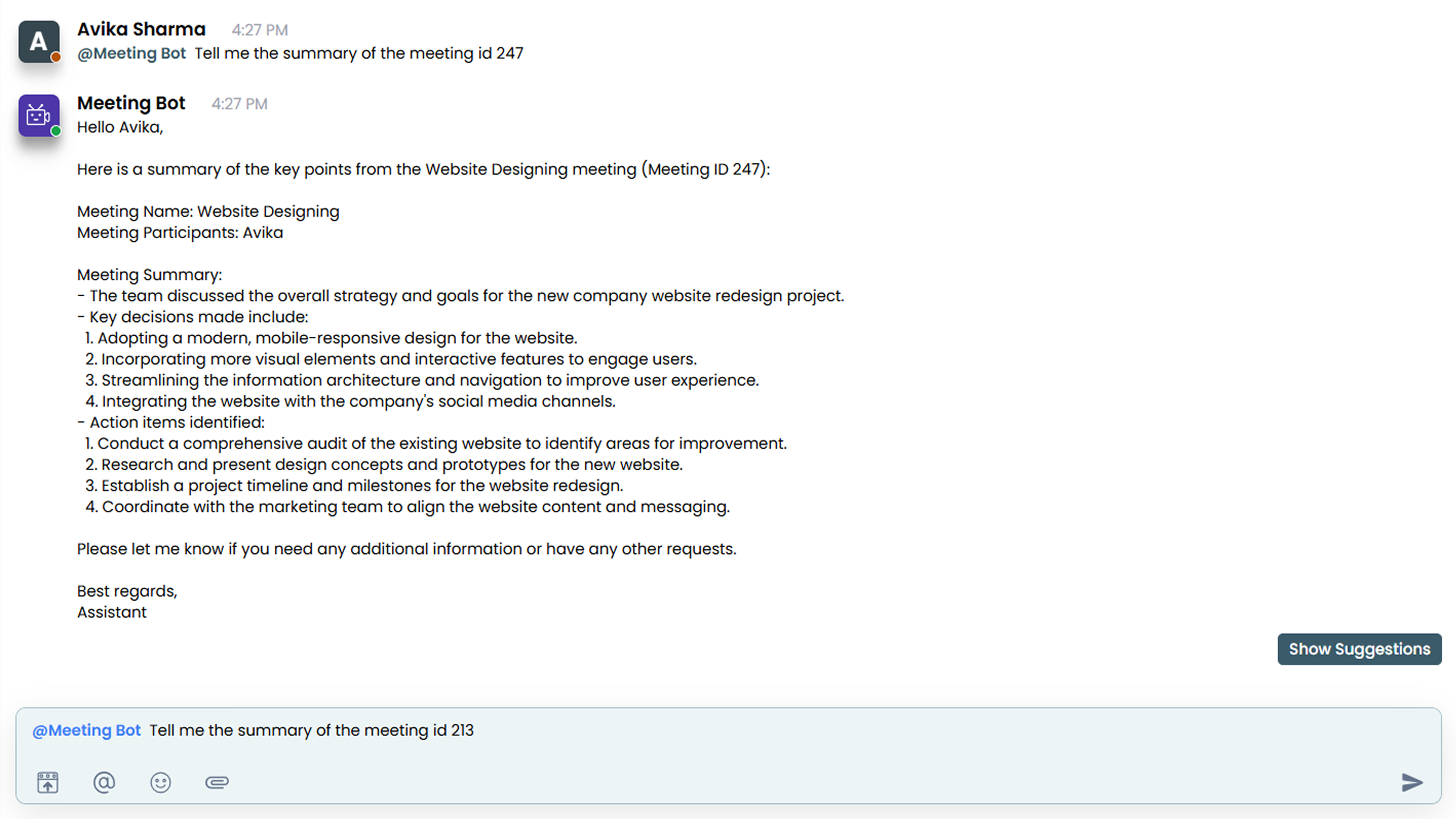Click the 4:27 PM timestamp on Avika's message
The image size is (1456, 819).
coord(260,30)
